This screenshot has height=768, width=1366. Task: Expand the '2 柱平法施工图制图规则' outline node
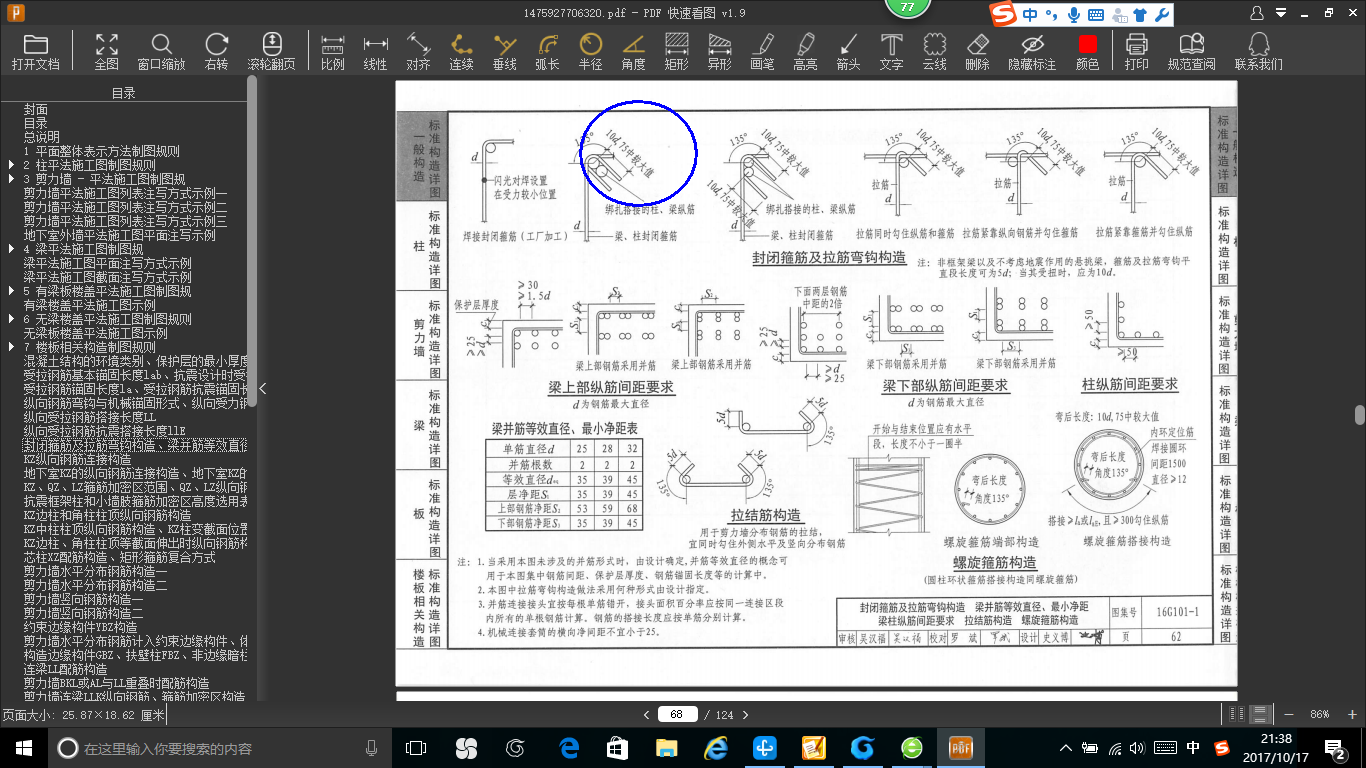(x=11, y=165)
